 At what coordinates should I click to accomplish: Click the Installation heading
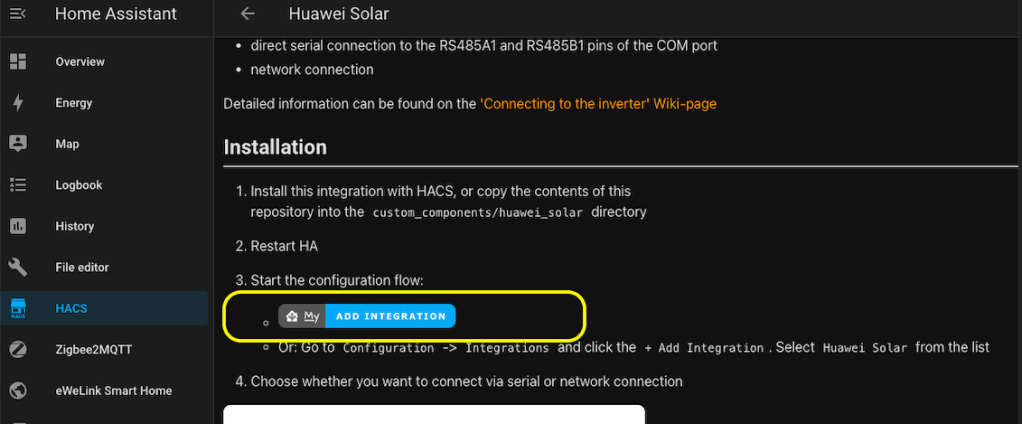pyautogui.click(x=275, y=147)
